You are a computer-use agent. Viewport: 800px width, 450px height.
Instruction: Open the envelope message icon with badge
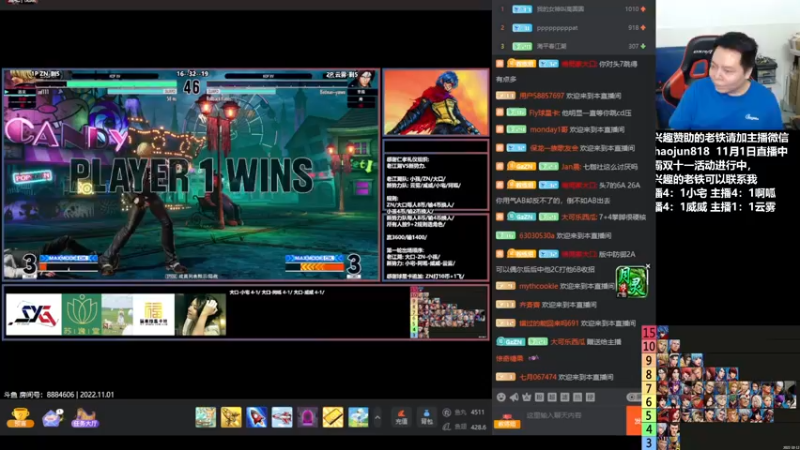click(x=53, y=417)
